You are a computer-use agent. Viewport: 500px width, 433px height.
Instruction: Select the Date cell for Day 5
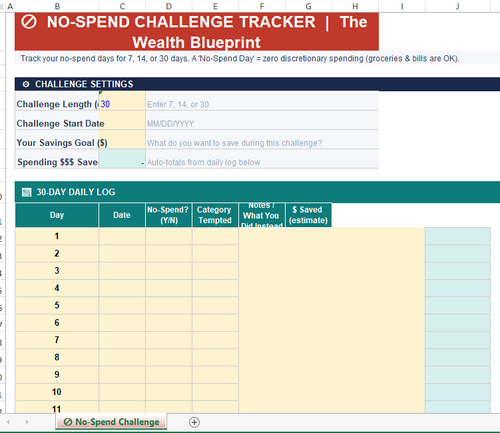pyautogui.click(x=122, y=305)
